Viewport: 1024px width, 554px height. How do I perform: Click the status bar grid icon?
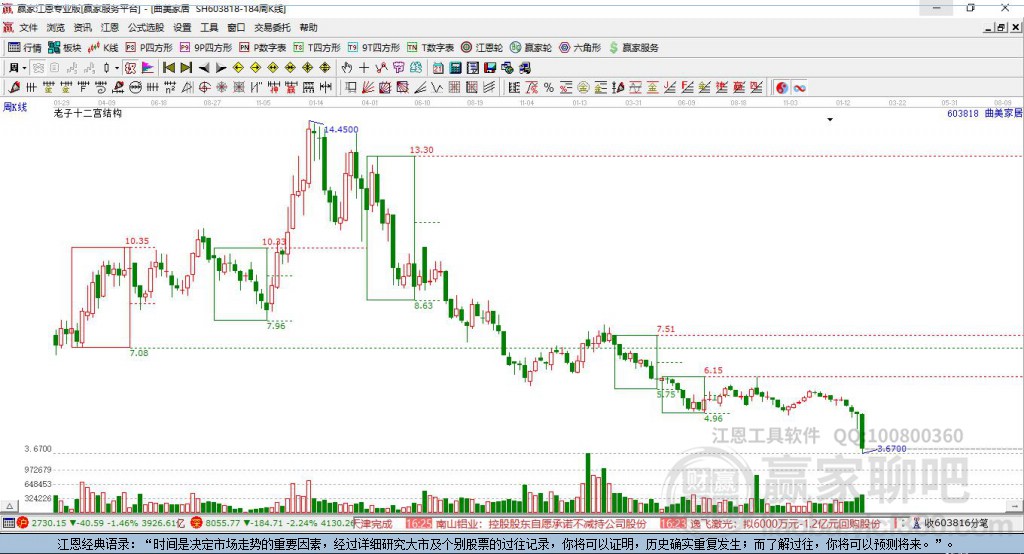point(8,523)
